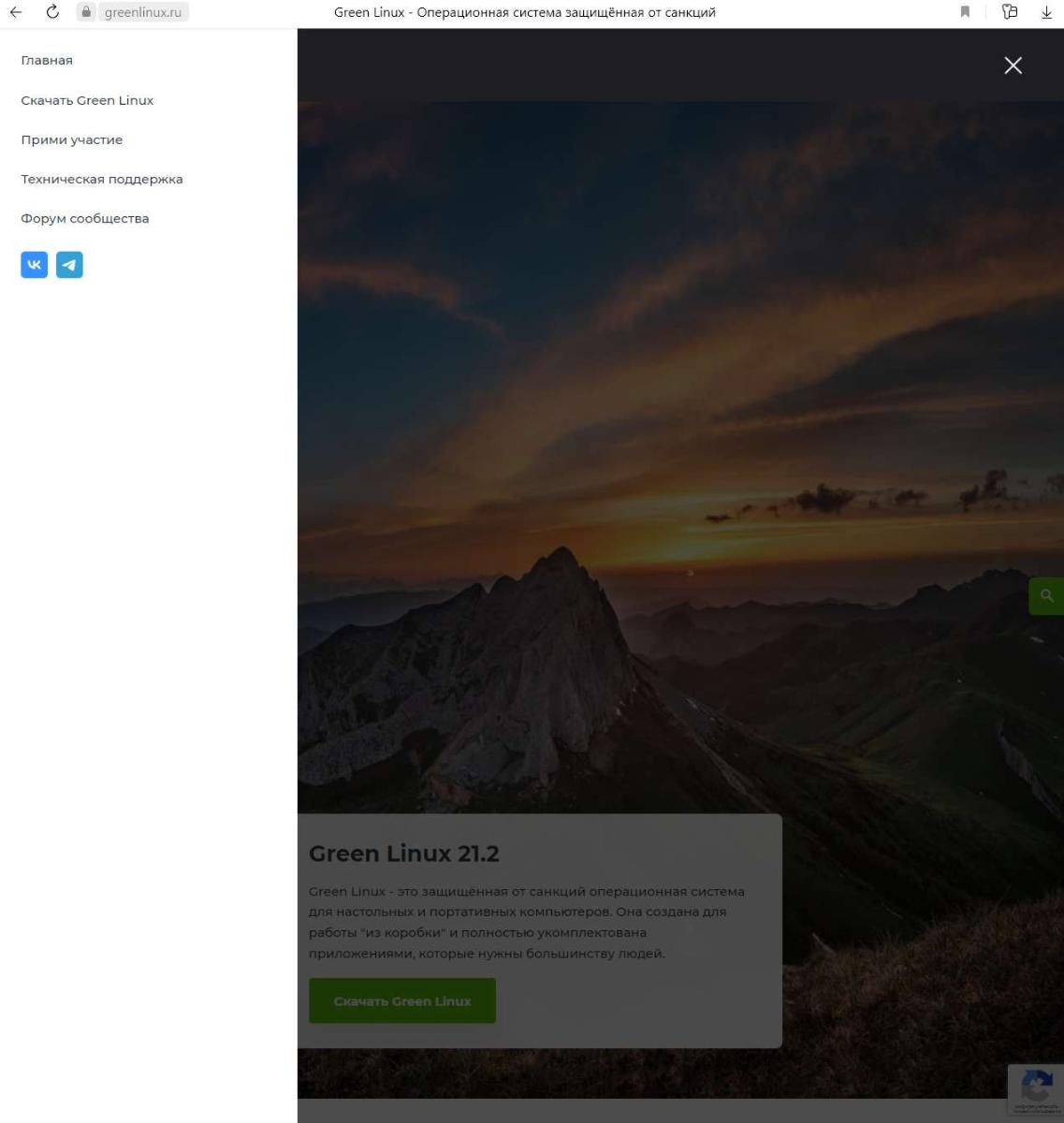Open the Telegram social icon
This screenshot has height=1123, width=1064.
(69, 265)
